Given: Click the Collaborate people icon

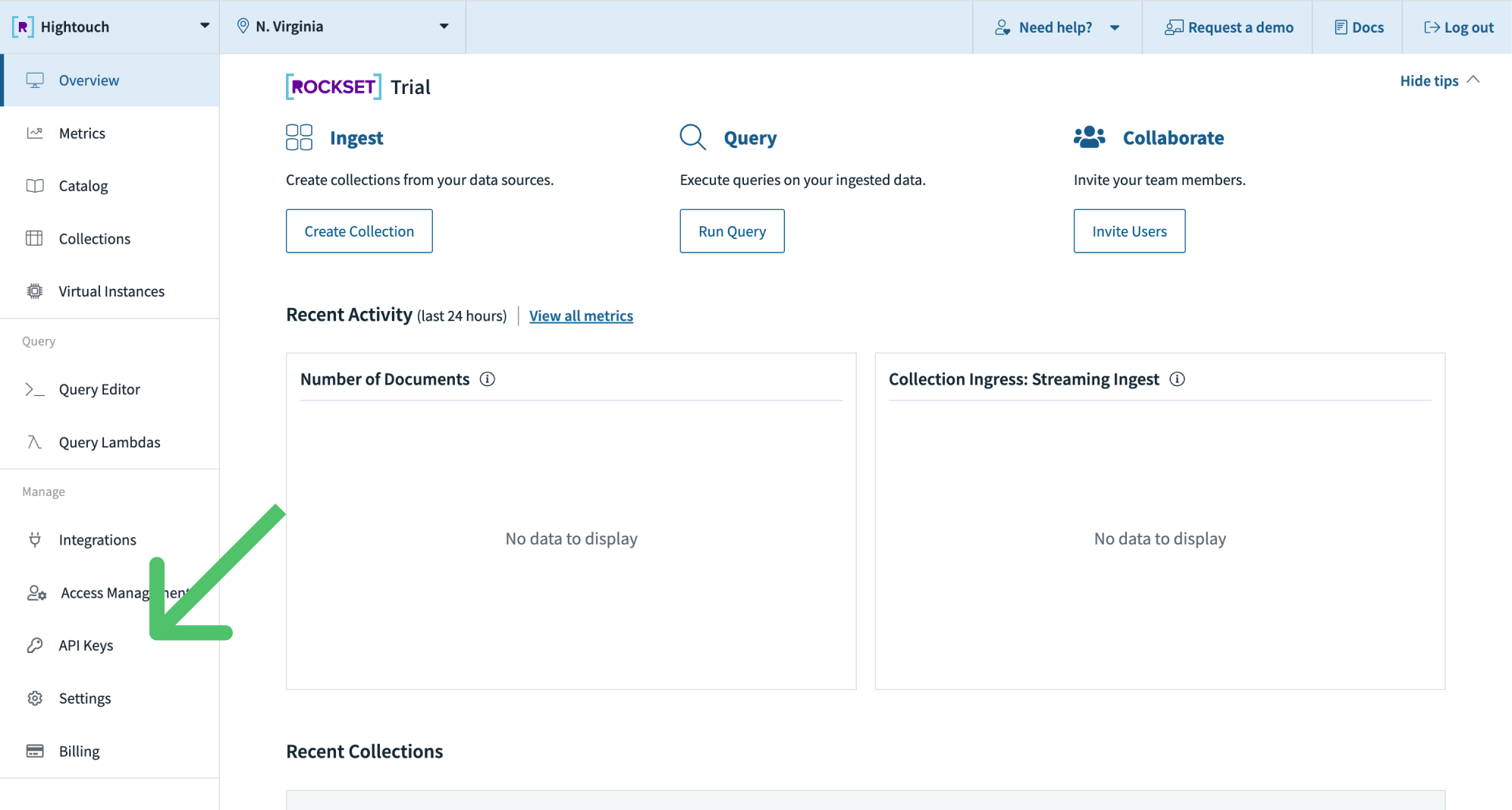Looking at the screenshot, I should pyautogui.click(x=1090, y=137).
